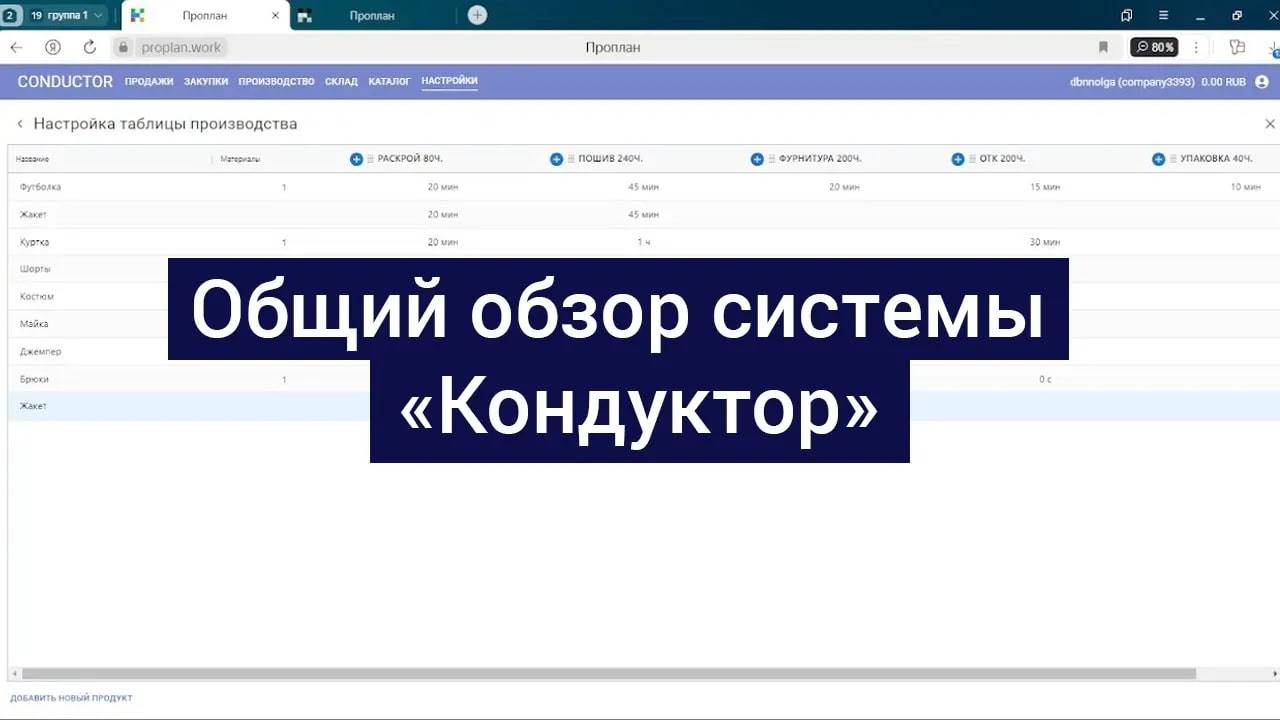
Task: Click account name dbnnolga (company3393)
Action: [x=1132, y=82]
